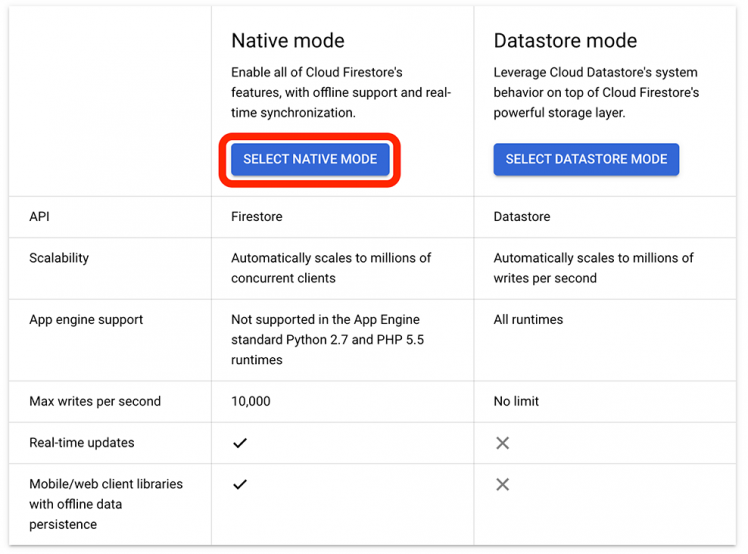Click the offline persistence checkmark under Native mode
The width and height of the screenshot is (748, 554).
coord(240,484)
